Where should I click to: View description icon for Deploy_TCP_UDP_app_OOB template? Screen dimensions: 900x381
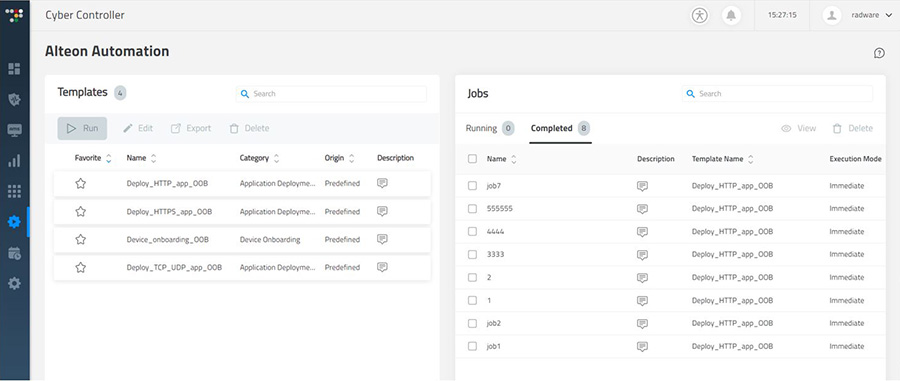coord(382,267)
